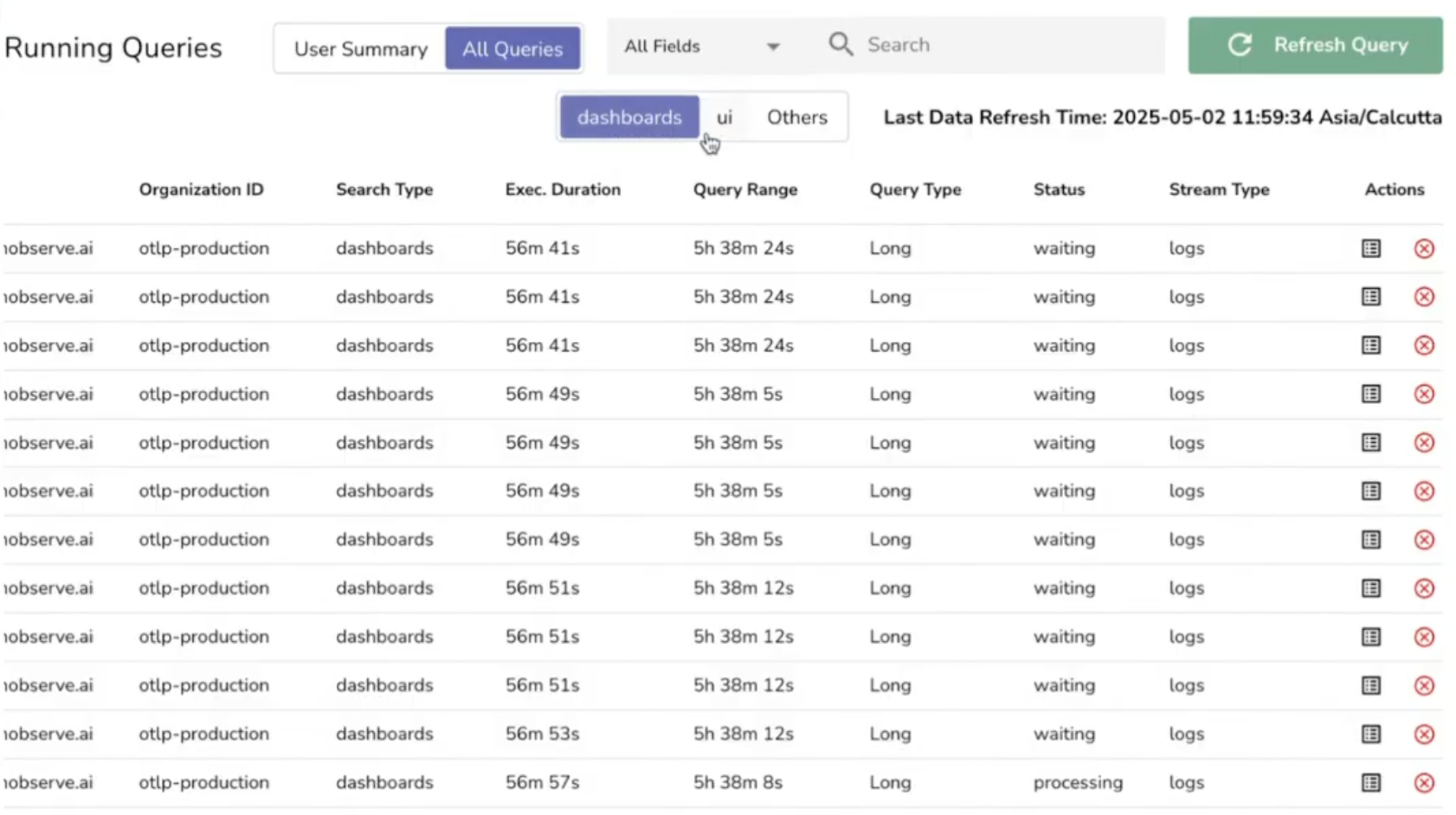The width and height of the screenshot is (1456, 815).
Task: View details of the last 56m 51s query
Action: click(x=1370, y=684)
